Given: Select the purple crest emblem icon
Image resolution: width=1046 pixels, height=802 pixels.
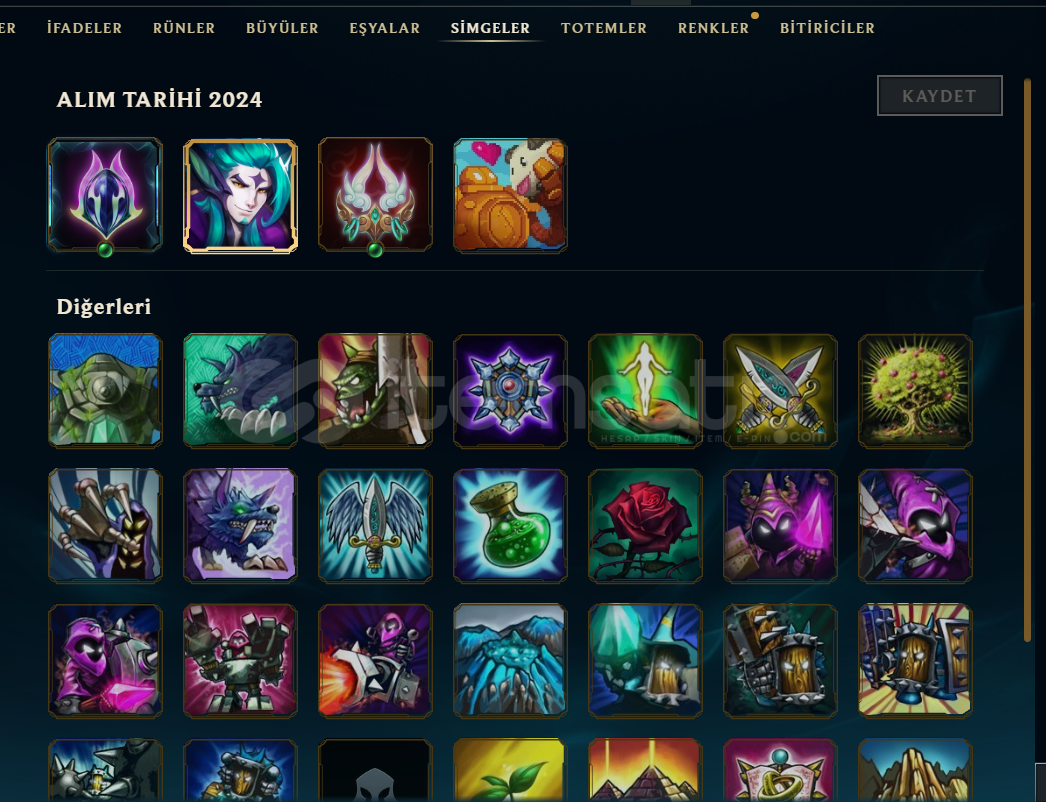Looking at the screenshot, I should (x=105, y=195).
